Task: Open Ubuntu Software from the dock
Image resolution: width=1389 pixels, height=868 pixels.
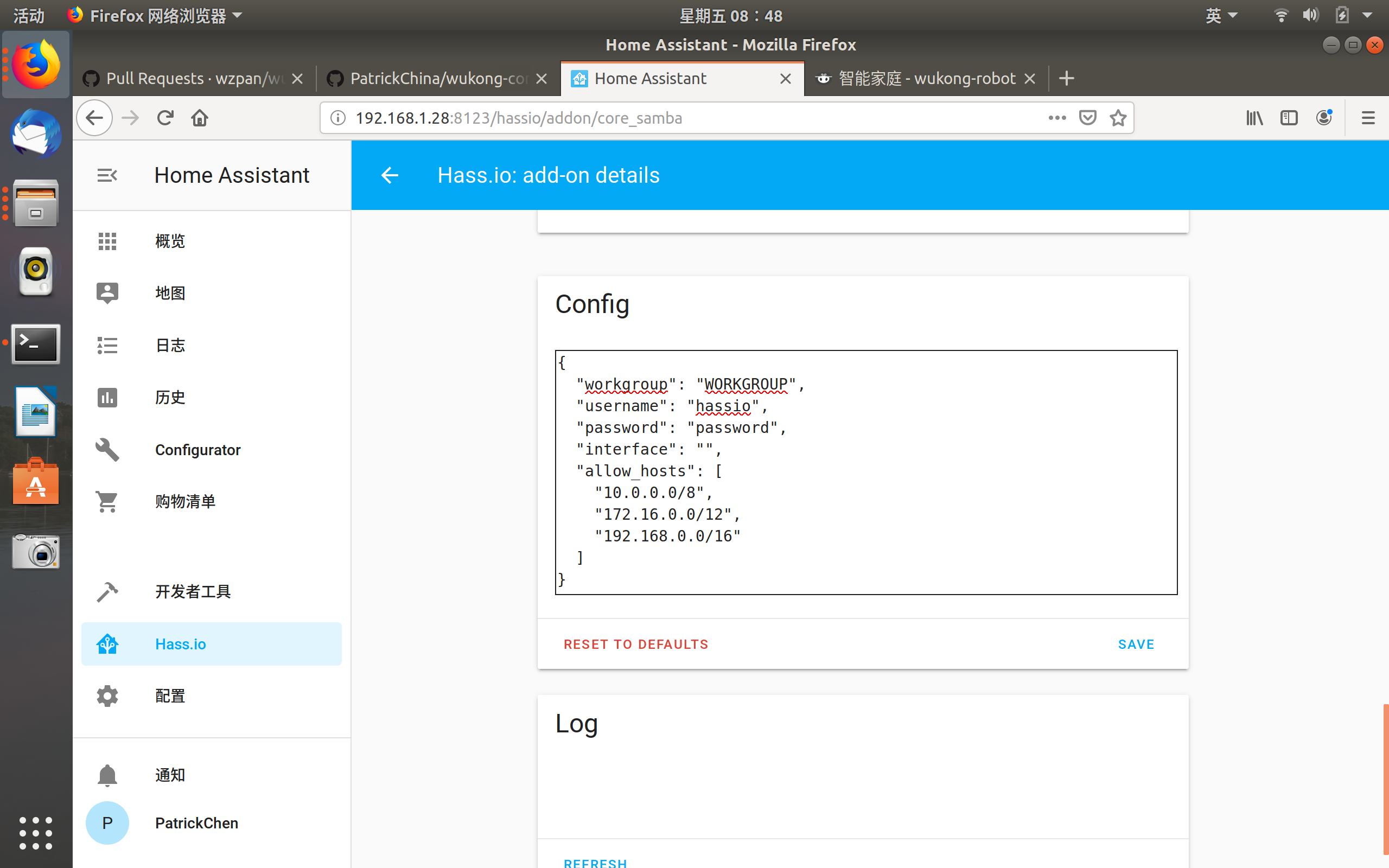Action: [36, 482]
